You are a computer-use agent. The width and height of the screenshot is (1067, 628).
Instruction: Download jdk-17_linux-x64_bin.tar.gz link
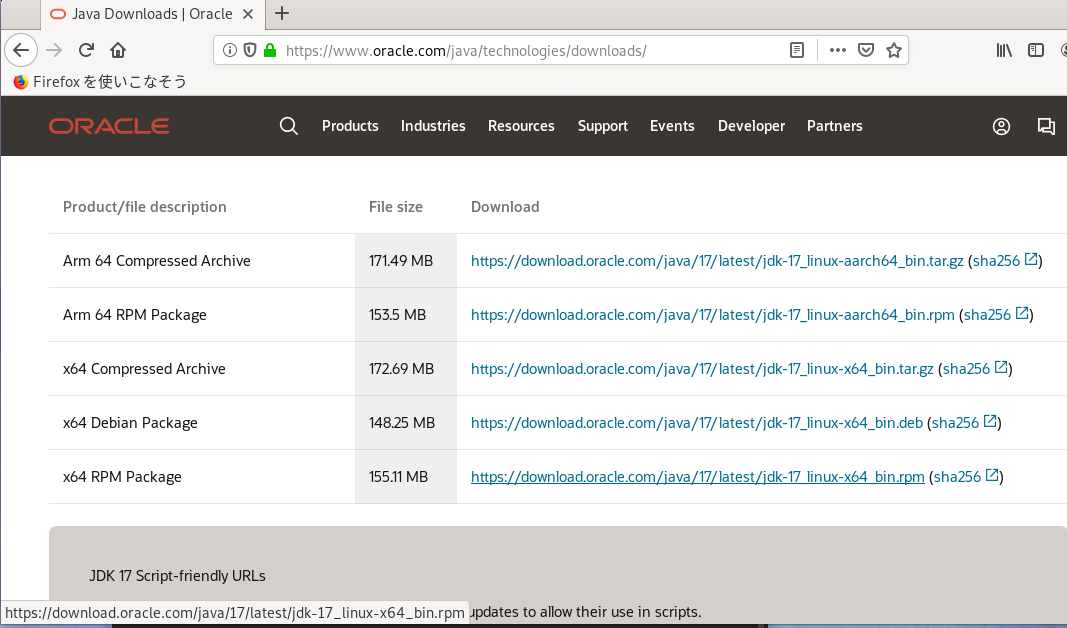[x=702, y=369]
